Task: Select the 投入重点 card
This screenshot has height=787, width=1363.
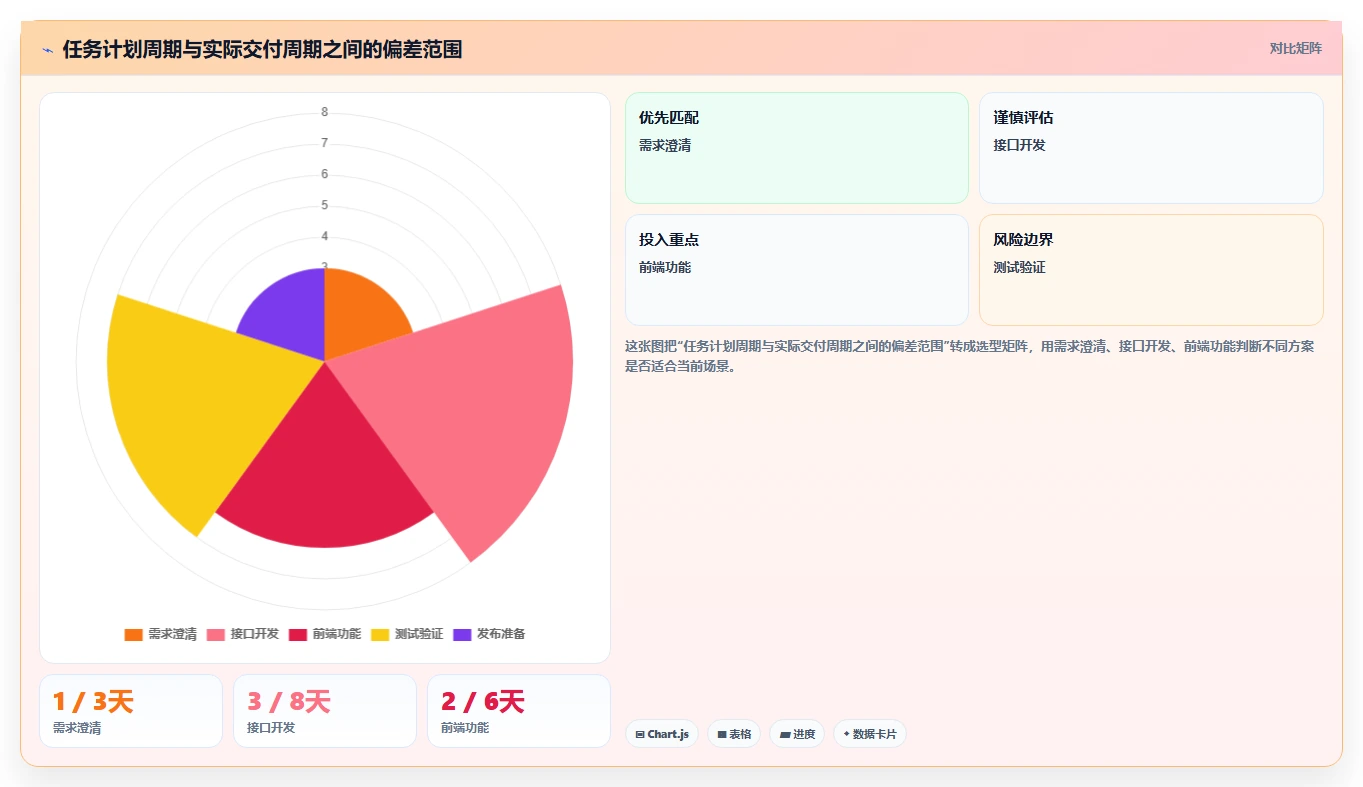Action: pyautogui.click(x=797, y=270)
